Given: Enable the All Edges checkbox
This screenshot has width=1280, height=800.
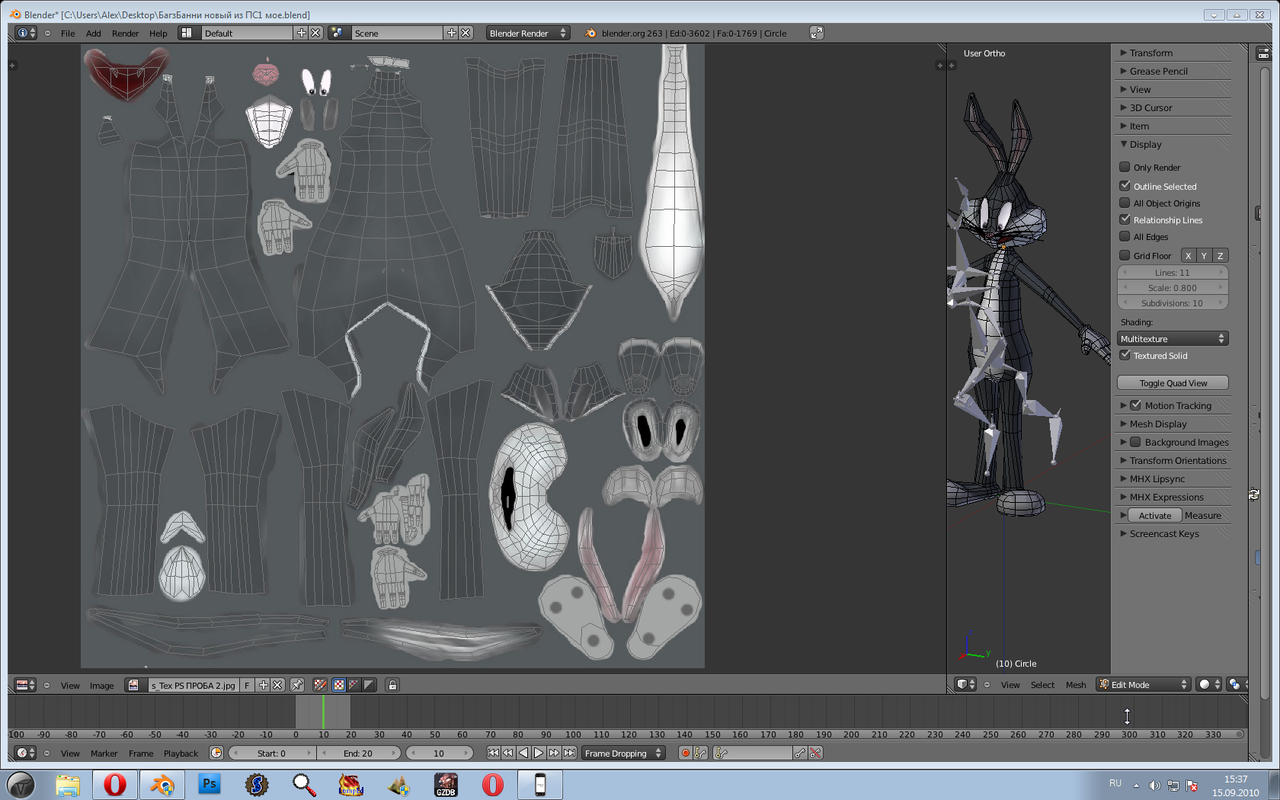Looking at the screenshot, I should pyautogui.click(x=1125, y=237).
